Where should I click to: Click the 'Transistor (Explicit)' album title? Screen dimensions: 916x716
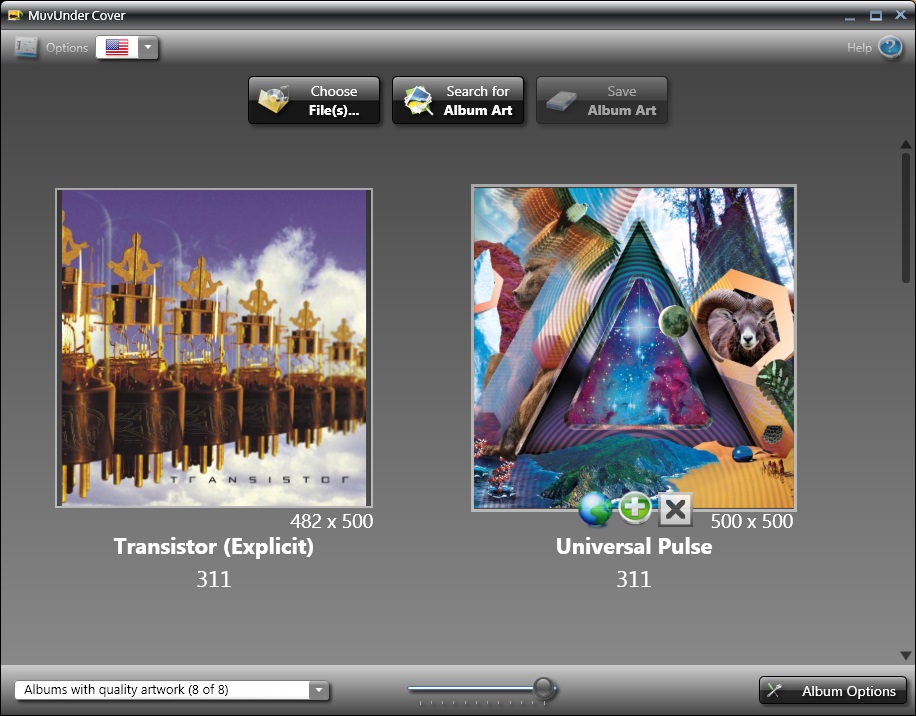click(x=214, y=547)
